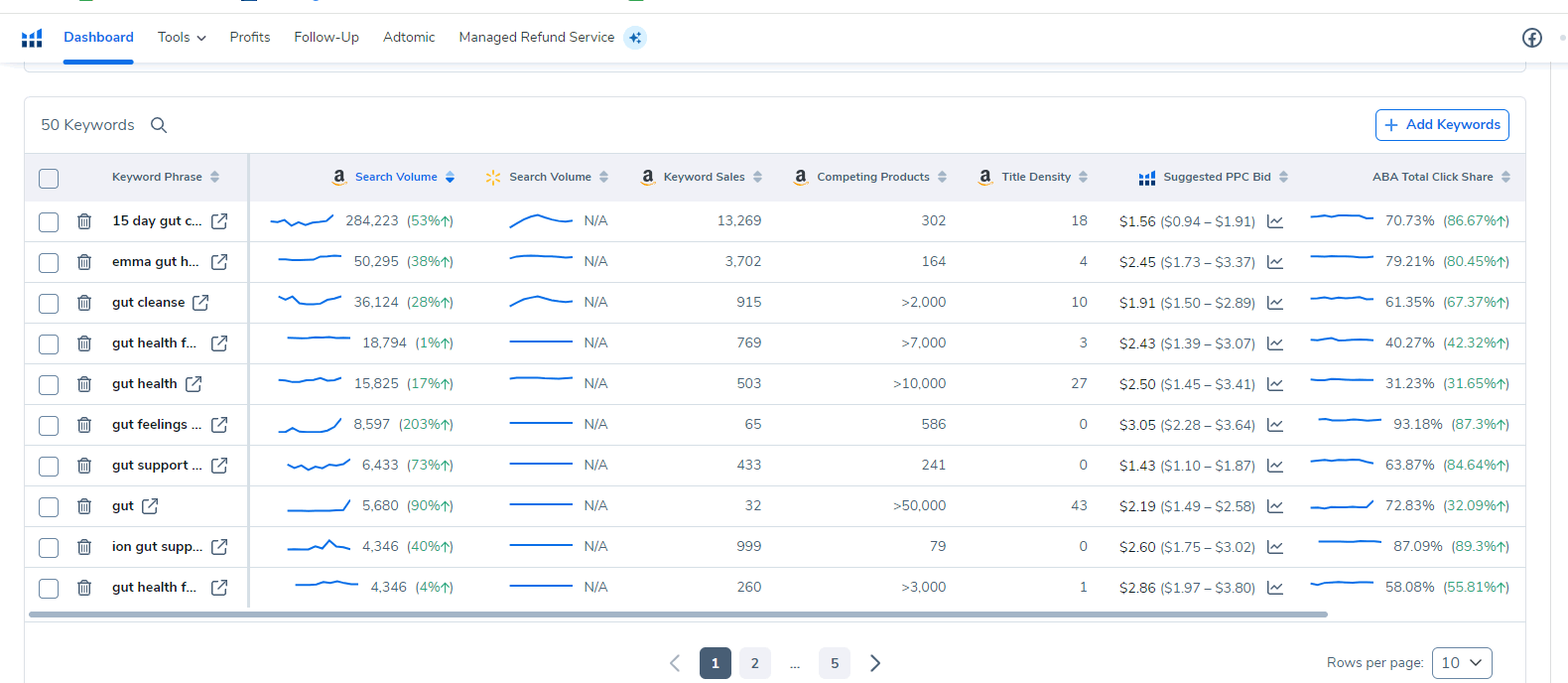Open 'emma gut h...' keyword in new window
1568x683 pixels.
click(x=219, y=262)
